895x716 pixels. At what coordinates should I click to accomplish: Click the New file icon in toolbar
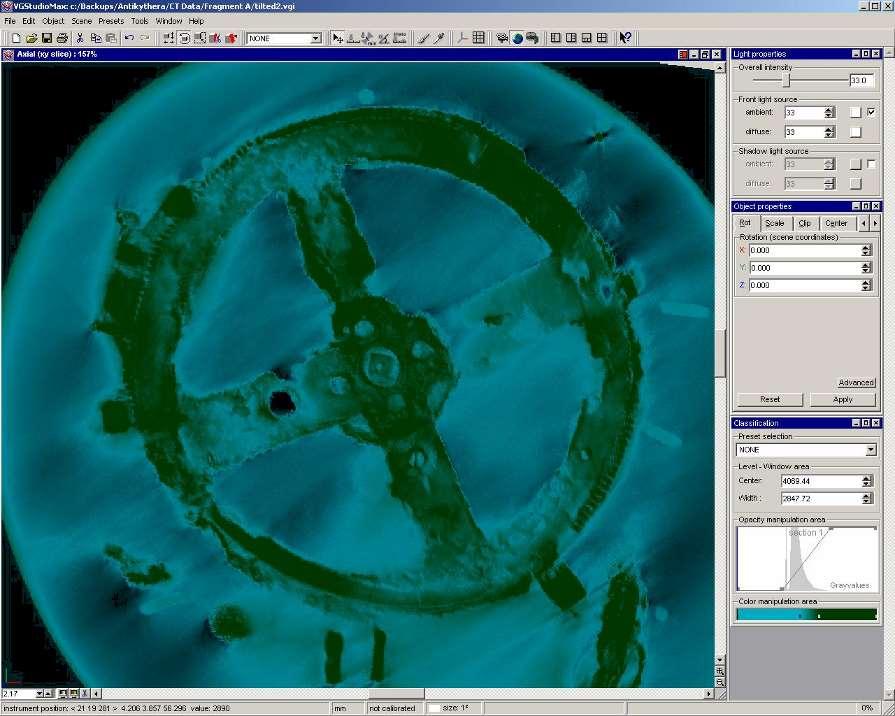tap(16, 38)
